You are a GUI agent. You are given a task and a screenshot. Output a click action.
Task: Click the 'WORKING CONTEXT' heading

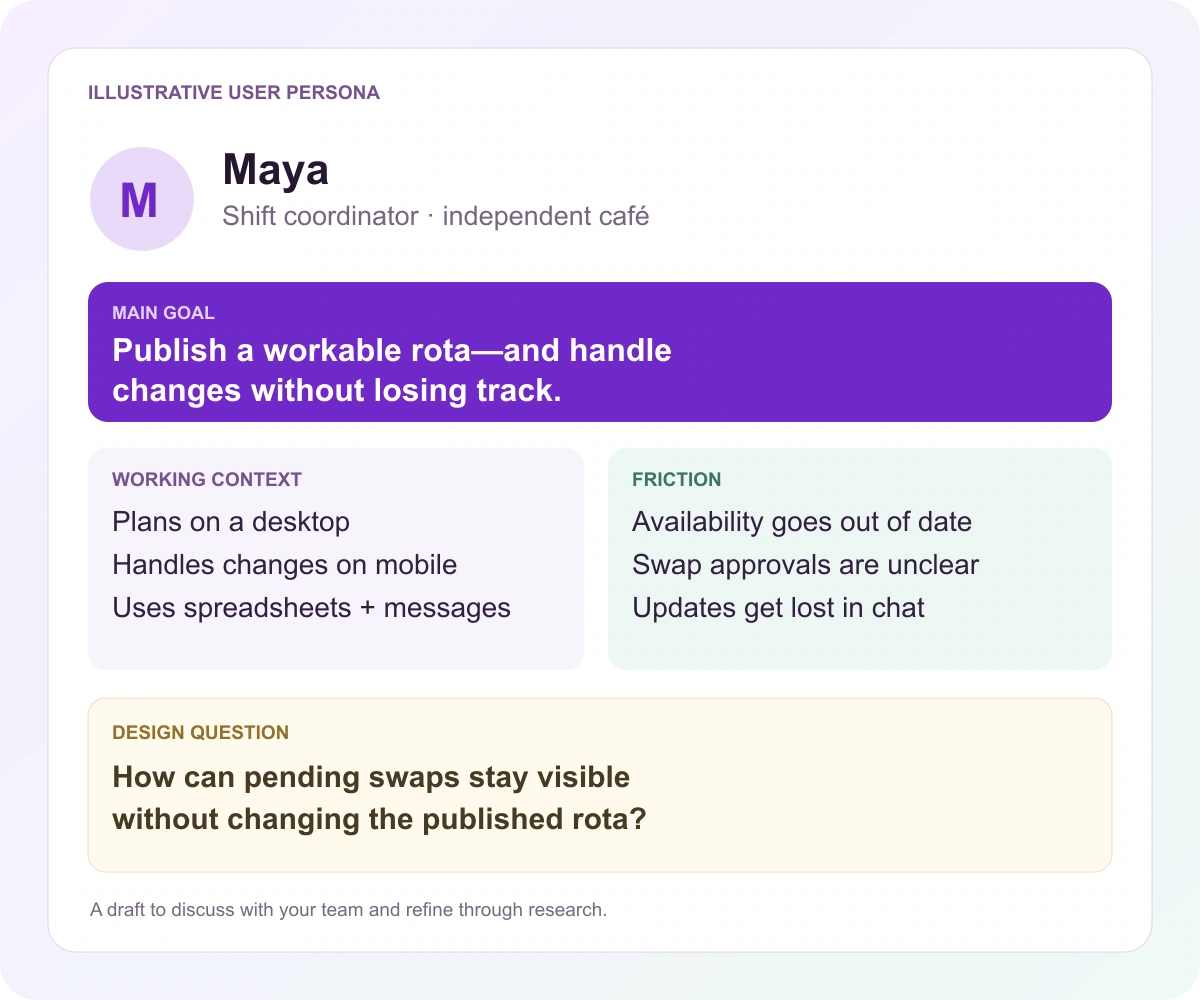tap(207, 479)
